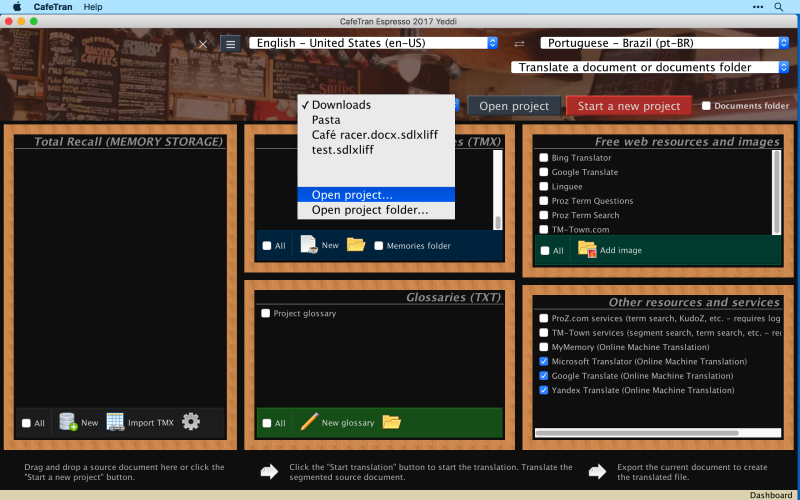Click the X icon beside the menu button
The height and width of the screenshot is (500, 800).
point(203,44)
